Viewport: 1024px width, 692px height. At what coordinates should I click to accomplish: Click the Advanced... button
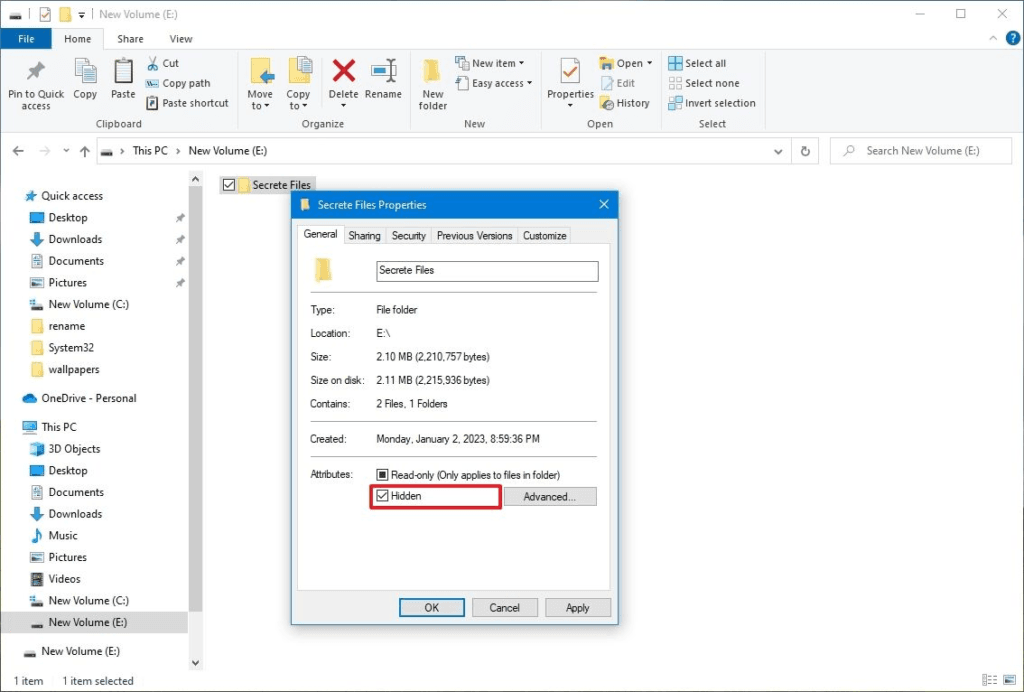point(549,497)
